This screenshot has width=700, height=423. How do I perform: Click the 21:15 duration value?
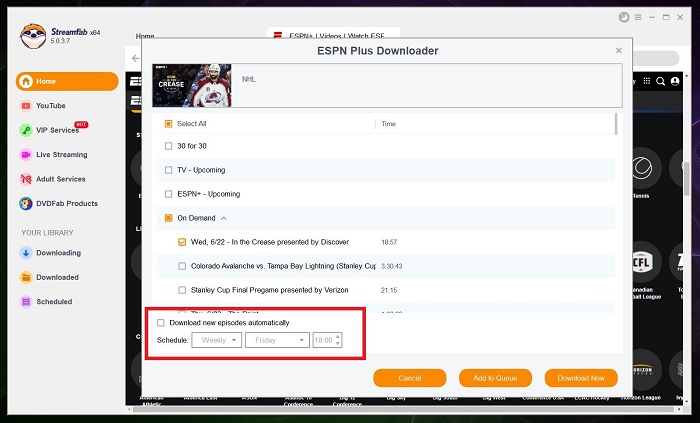tap(389, 290)
